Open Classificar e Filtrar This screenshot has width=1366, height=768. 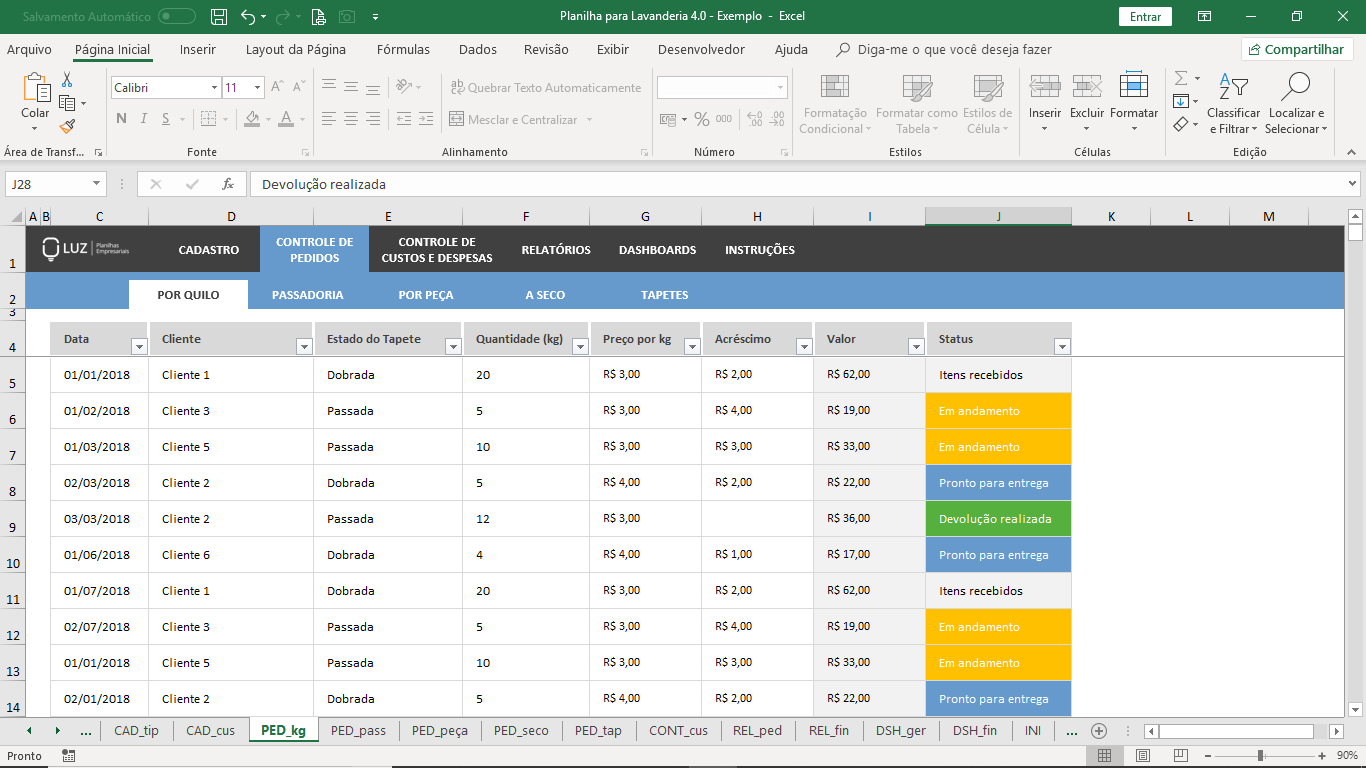[1233, 103]
